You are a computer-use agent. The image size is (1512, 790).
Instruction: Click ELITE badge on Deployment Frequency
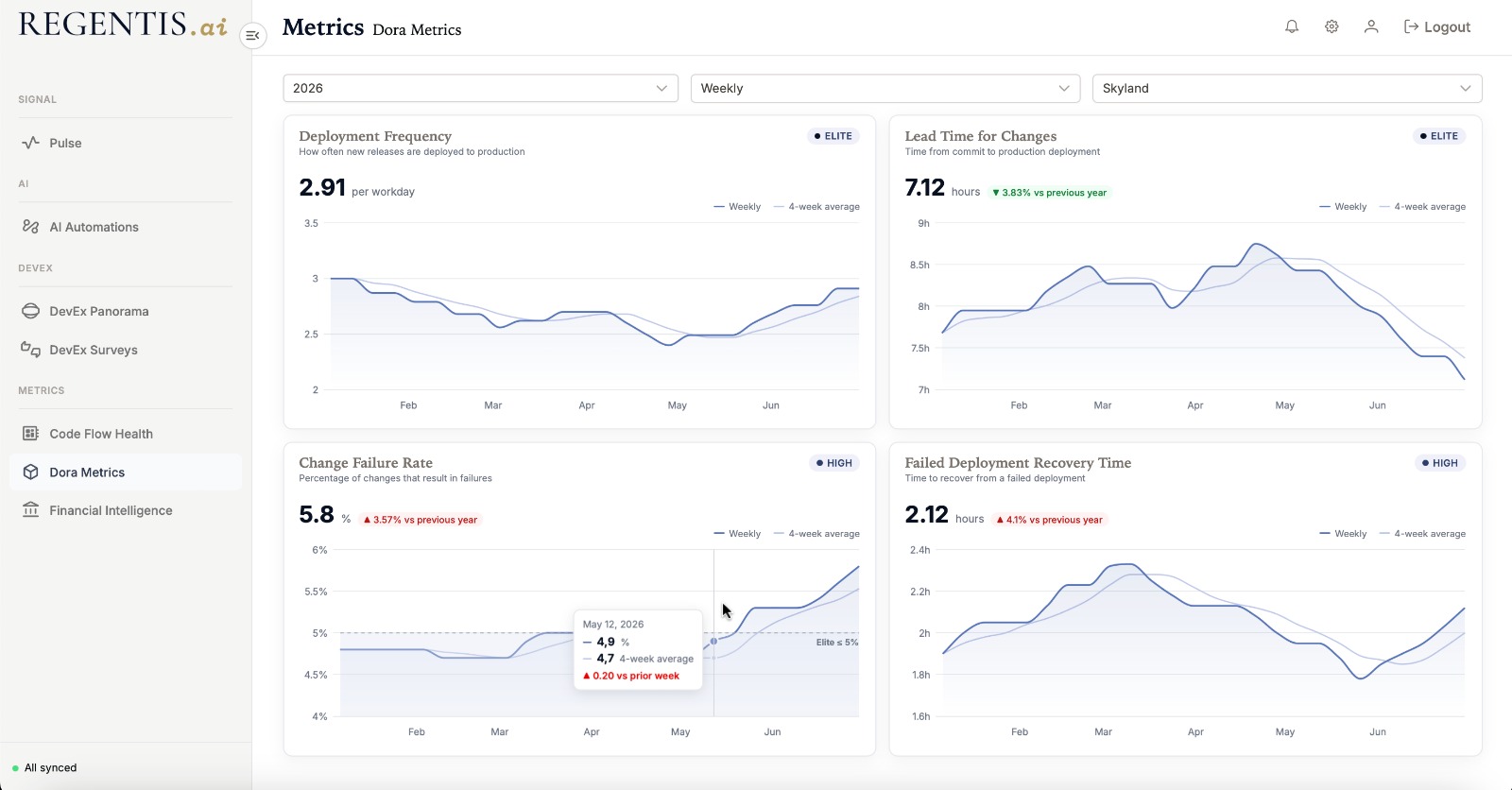833,136
